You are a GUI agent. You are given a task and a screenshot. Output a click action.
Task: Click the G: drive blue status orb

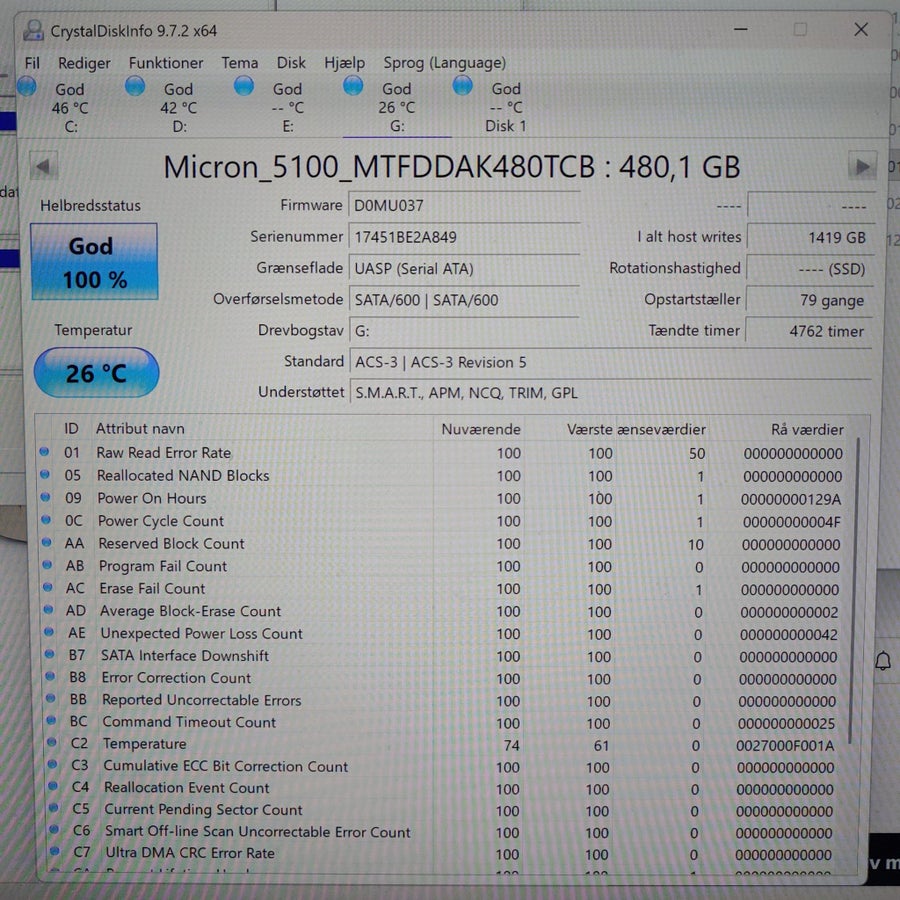point(353,86)
